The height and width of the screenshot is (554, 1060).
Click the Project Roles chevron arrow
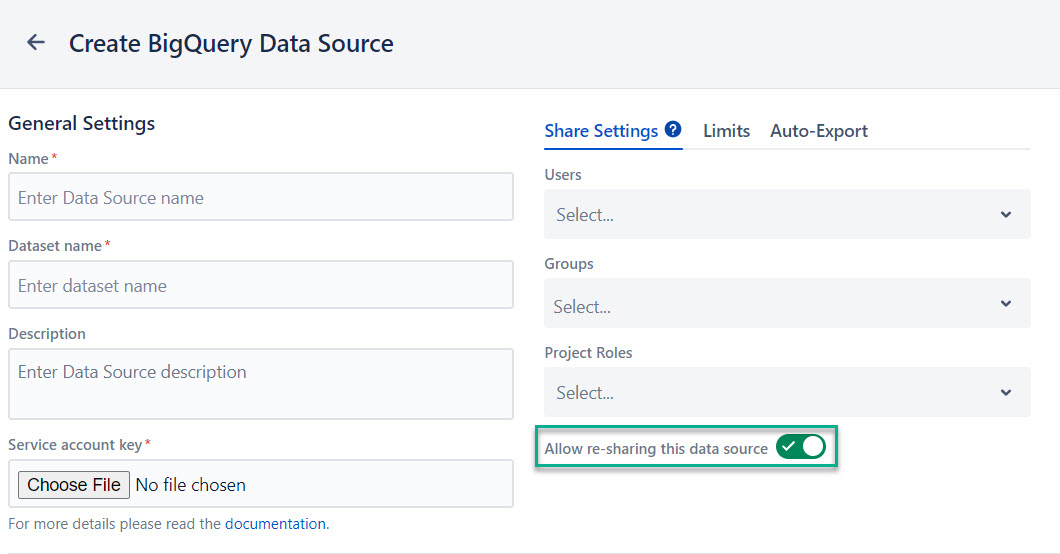(1006, 393)
